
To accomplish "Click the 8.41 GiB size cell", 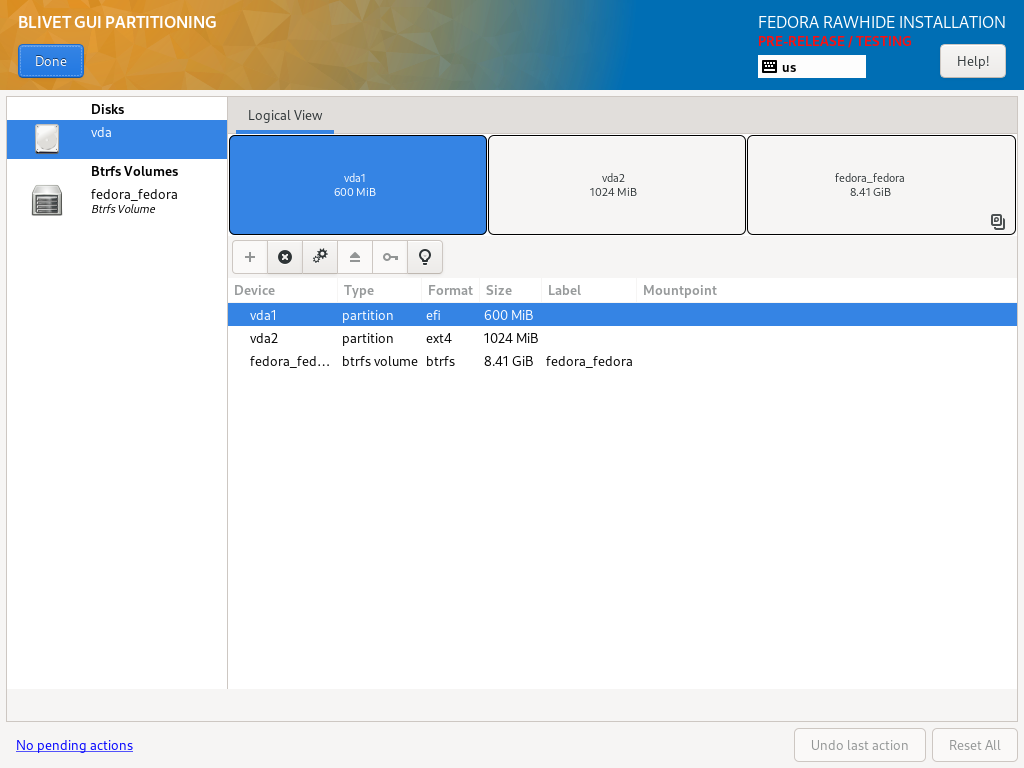I will pos(508,361).
